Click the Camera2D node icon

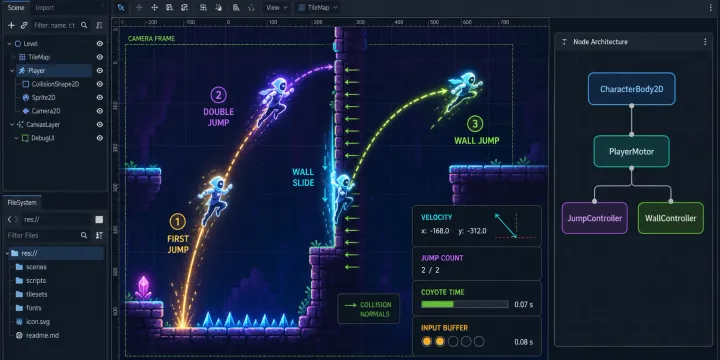pyautogui.click(x=26, y=111)
